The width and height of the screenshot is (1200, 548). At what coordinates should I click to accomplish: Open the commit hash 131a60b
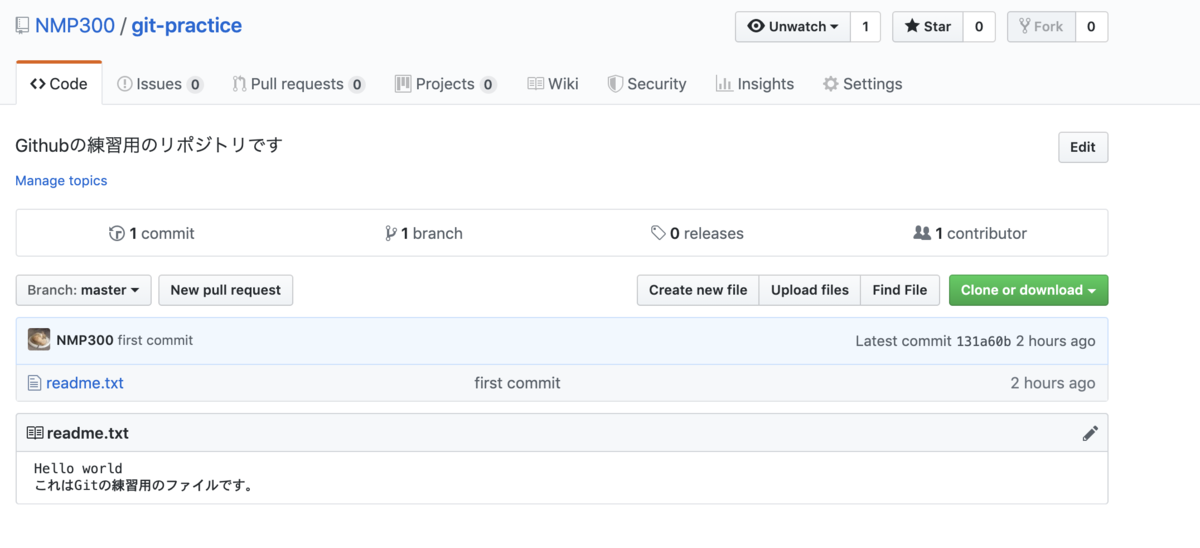tap(983, 341)
